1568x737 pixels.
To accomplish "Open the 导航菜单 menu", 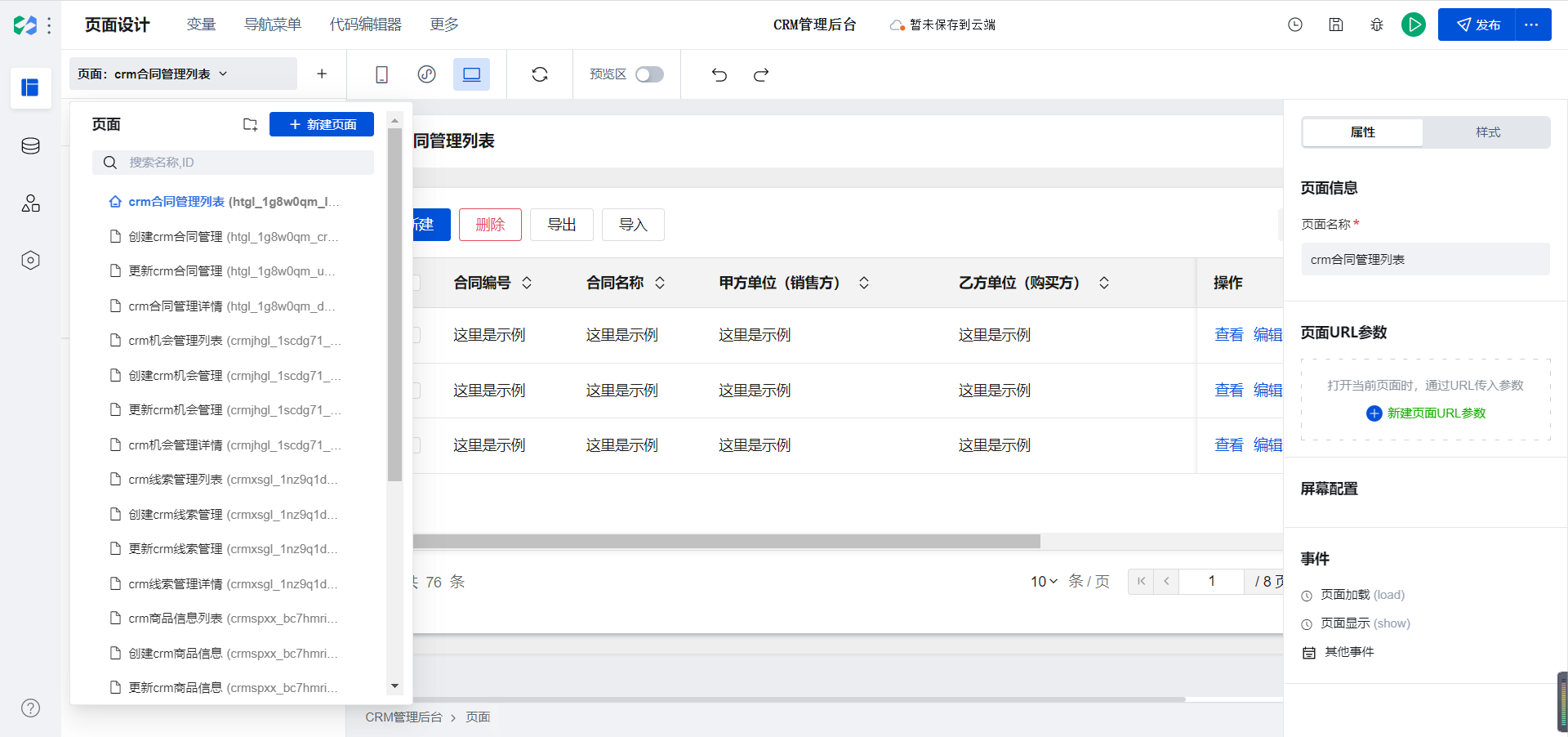I will [x=273, y=25].
